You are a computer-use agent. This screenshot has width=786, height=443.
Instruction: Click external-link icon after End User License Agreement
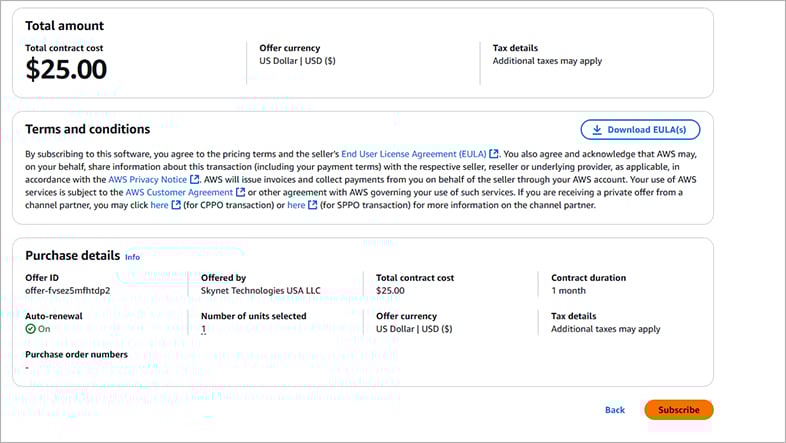[494, 154]
